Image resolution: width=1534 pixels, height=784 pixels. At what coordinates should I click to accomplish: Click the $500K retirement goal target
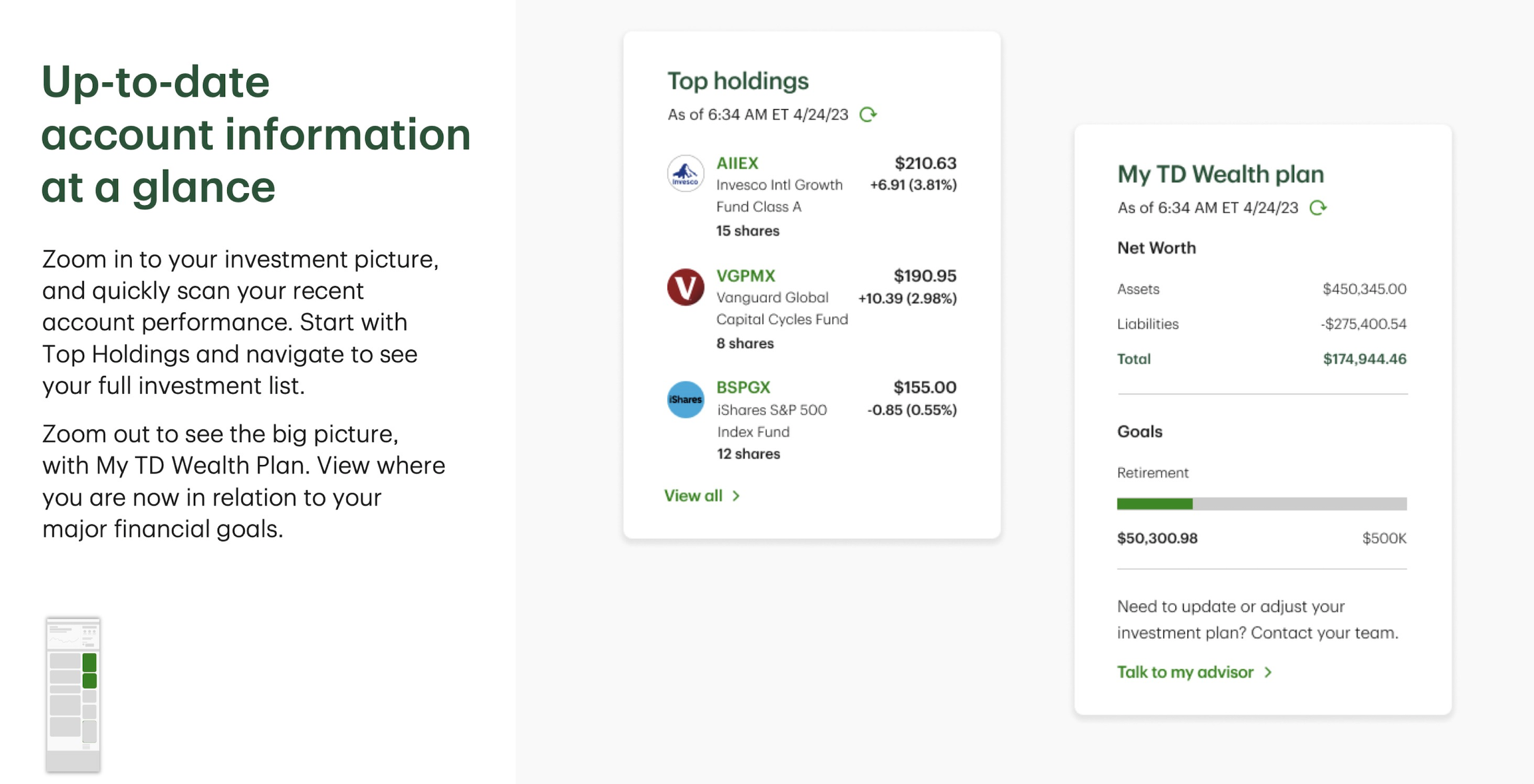(x=1384, y=538)
